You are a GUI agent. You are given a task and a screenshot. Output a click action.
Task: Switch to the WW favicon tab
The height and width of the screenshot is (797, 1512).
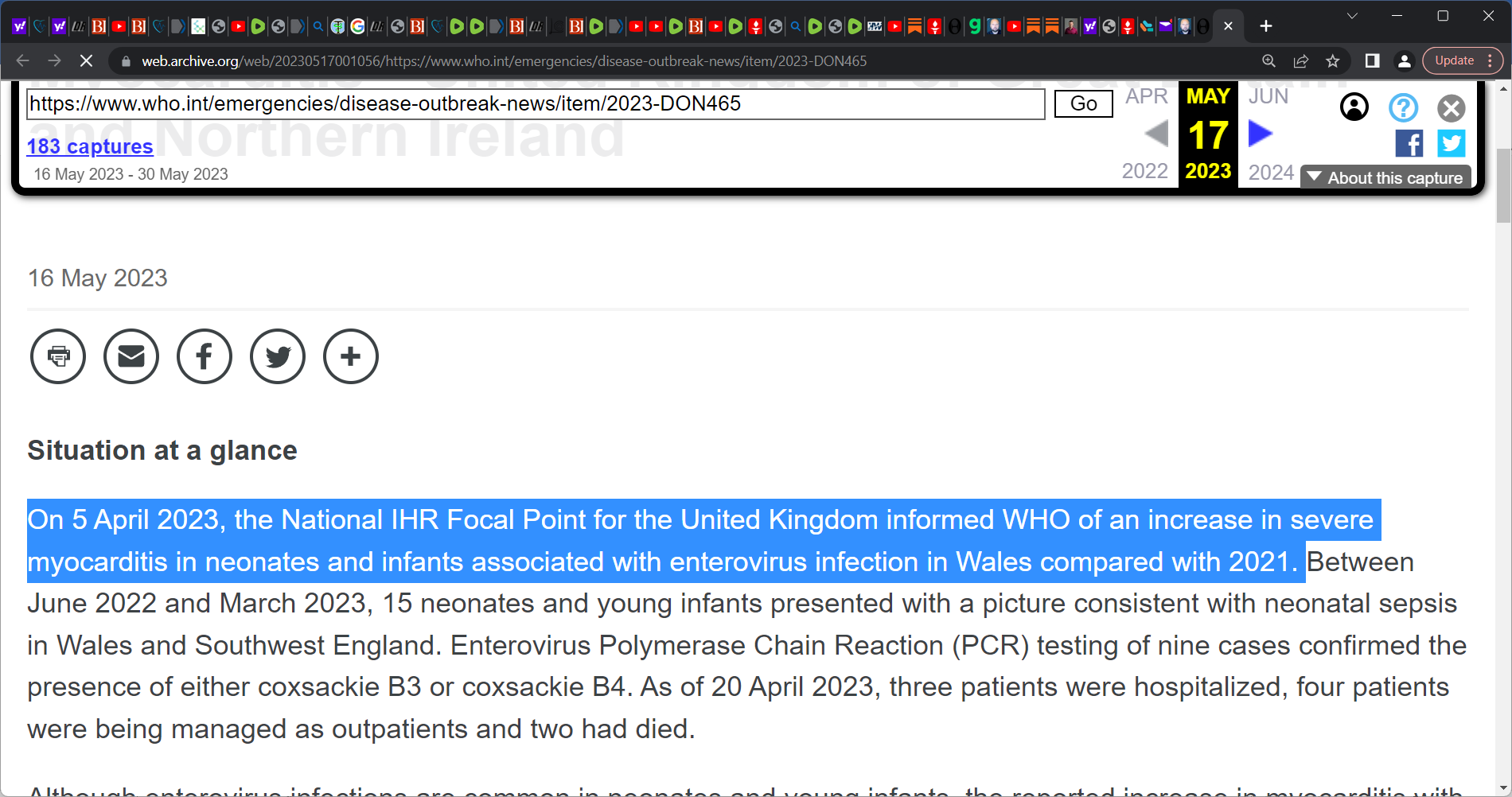tap(875, 26)
